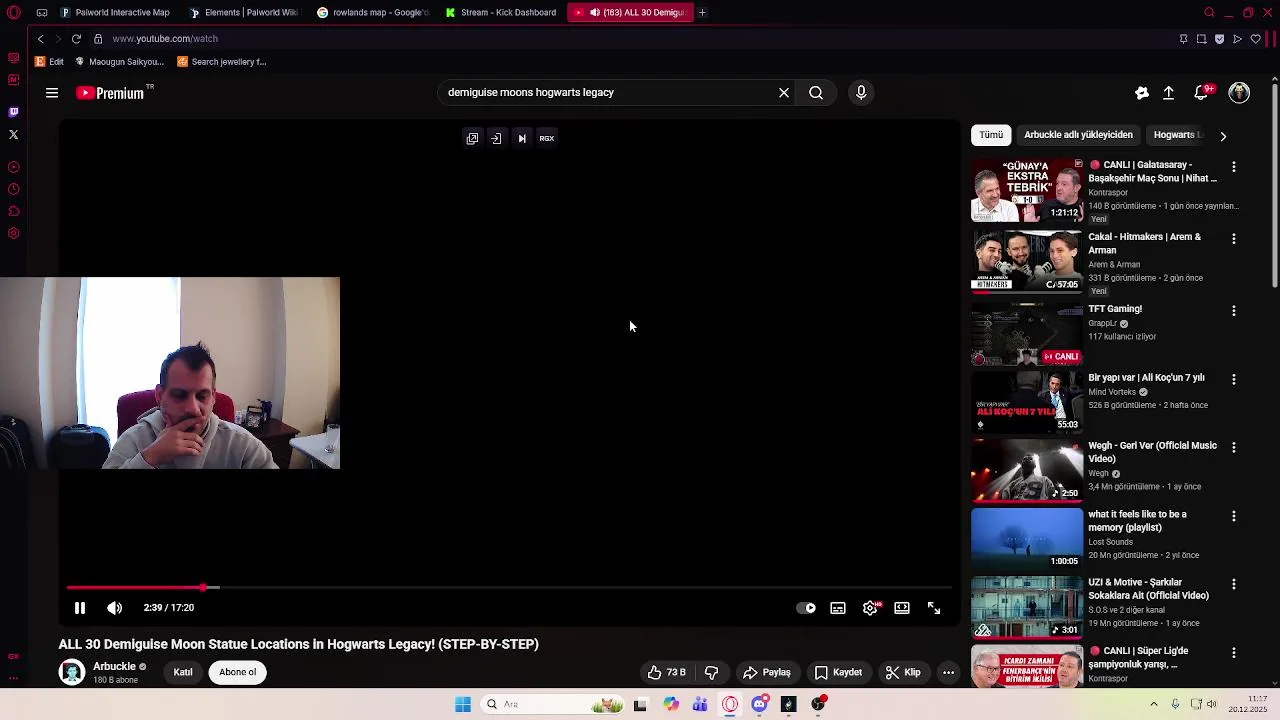Select the Hogwarts chip
Image resolution: width=1280 pixels, height=720 pixels.
(x=1177, y=135)
